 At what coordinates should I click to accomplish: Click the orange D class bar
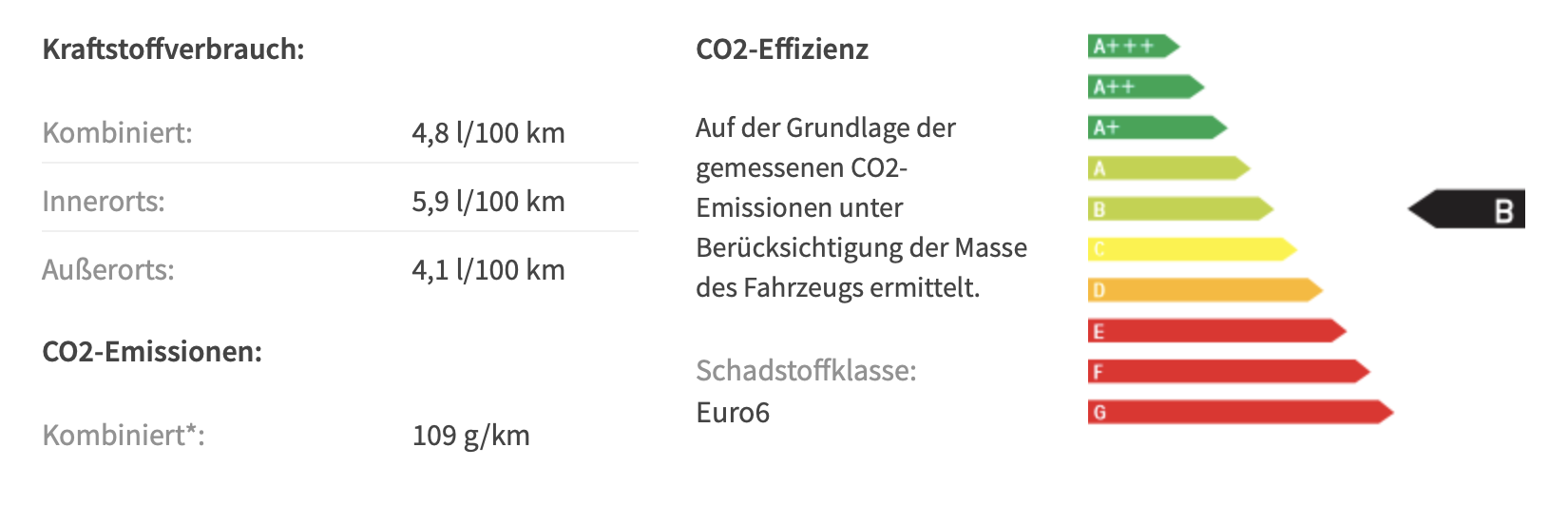tap(1205, 290)
